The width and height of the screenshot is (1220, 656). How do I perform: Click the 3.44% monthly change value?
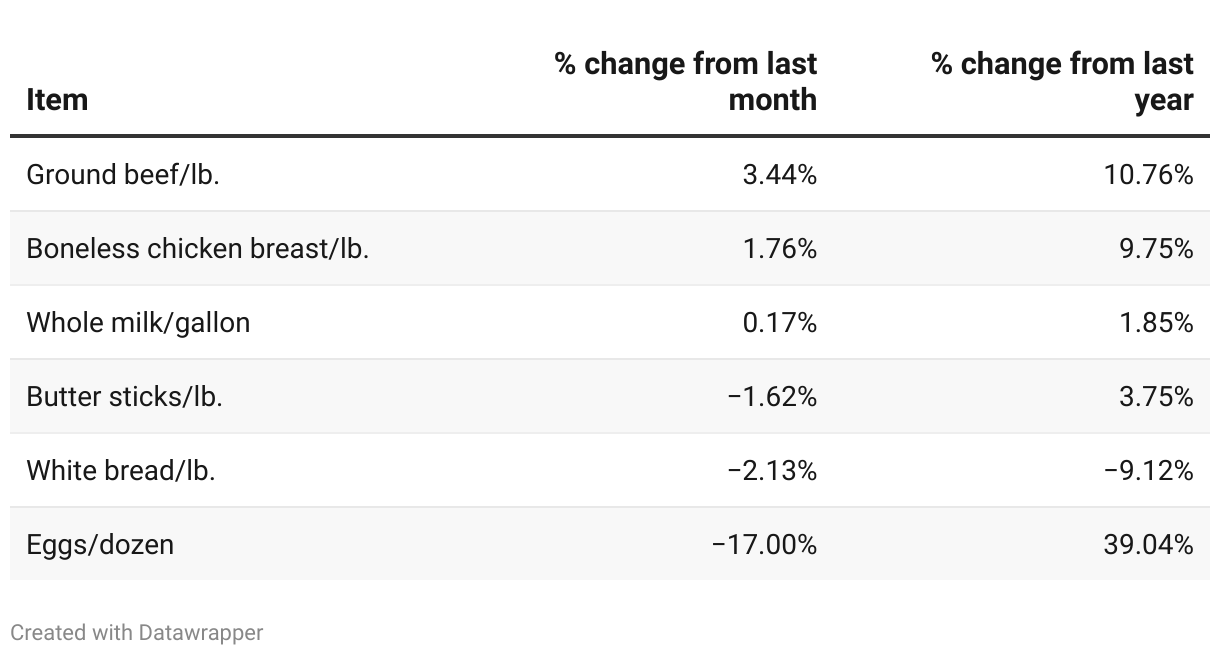[x=779, y=175]
